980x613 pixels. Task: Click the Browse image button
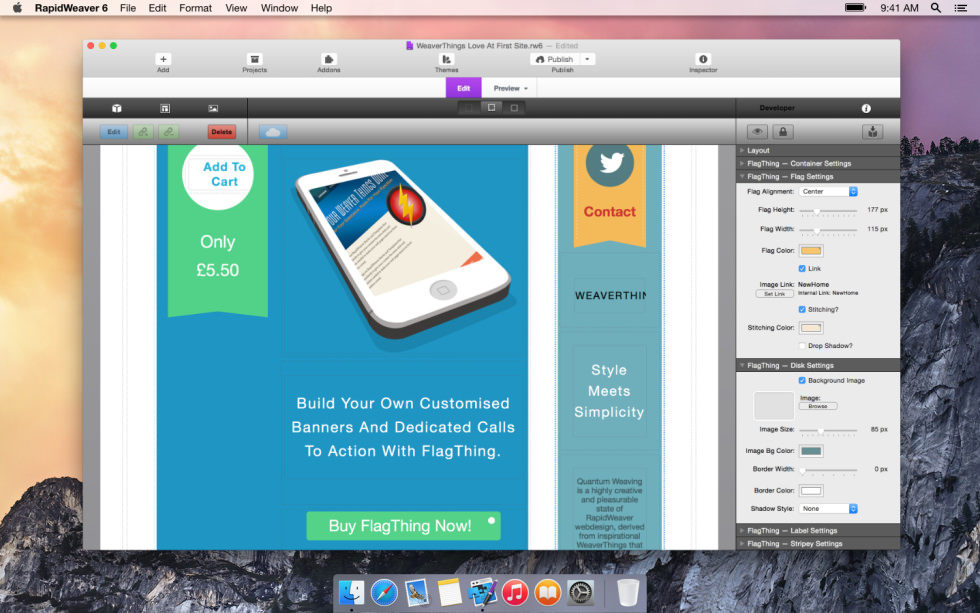pos(818,406)
